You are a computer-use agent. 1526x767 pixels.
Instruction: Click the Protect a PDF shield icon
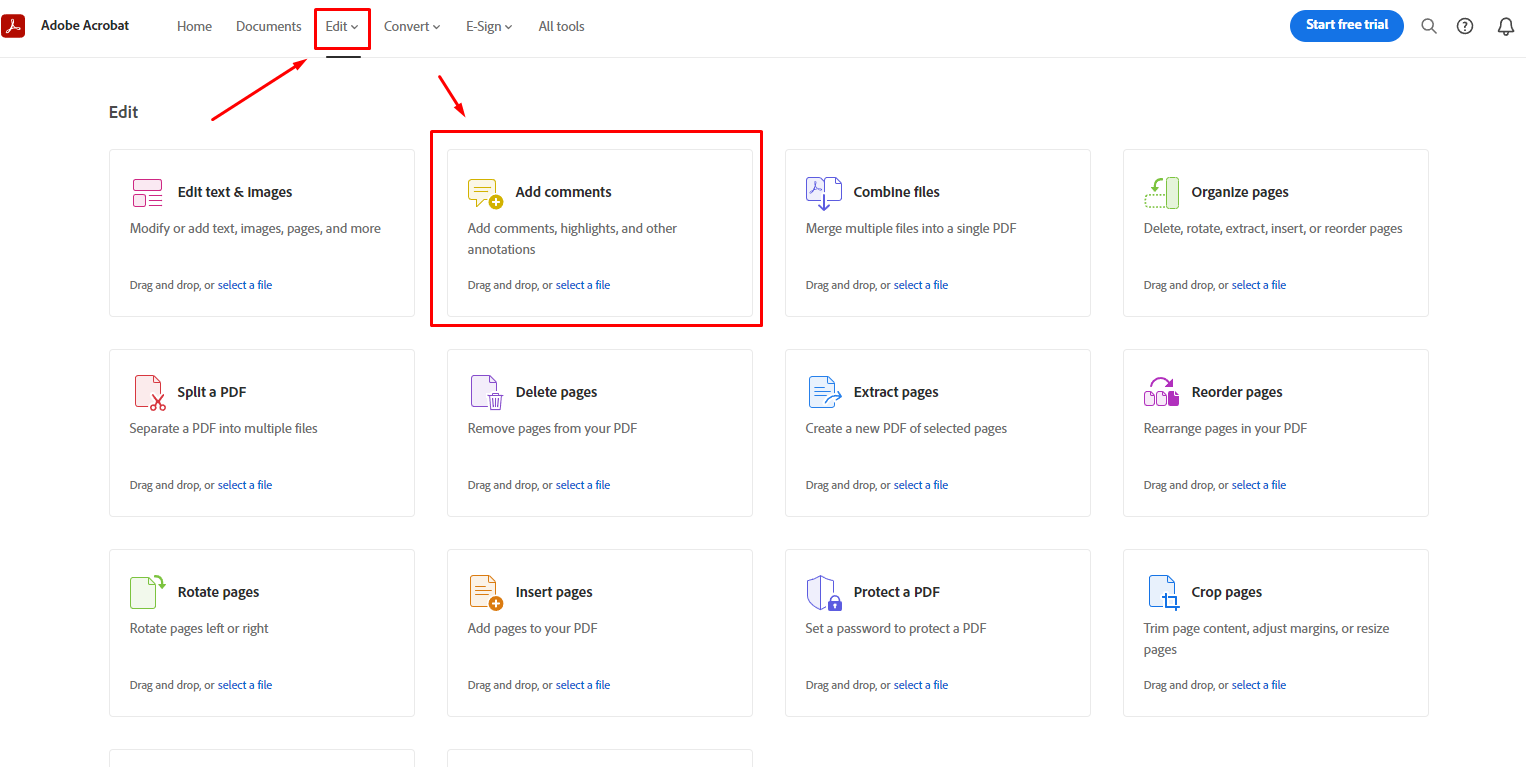pyautogui.click(x=824, y=592)
